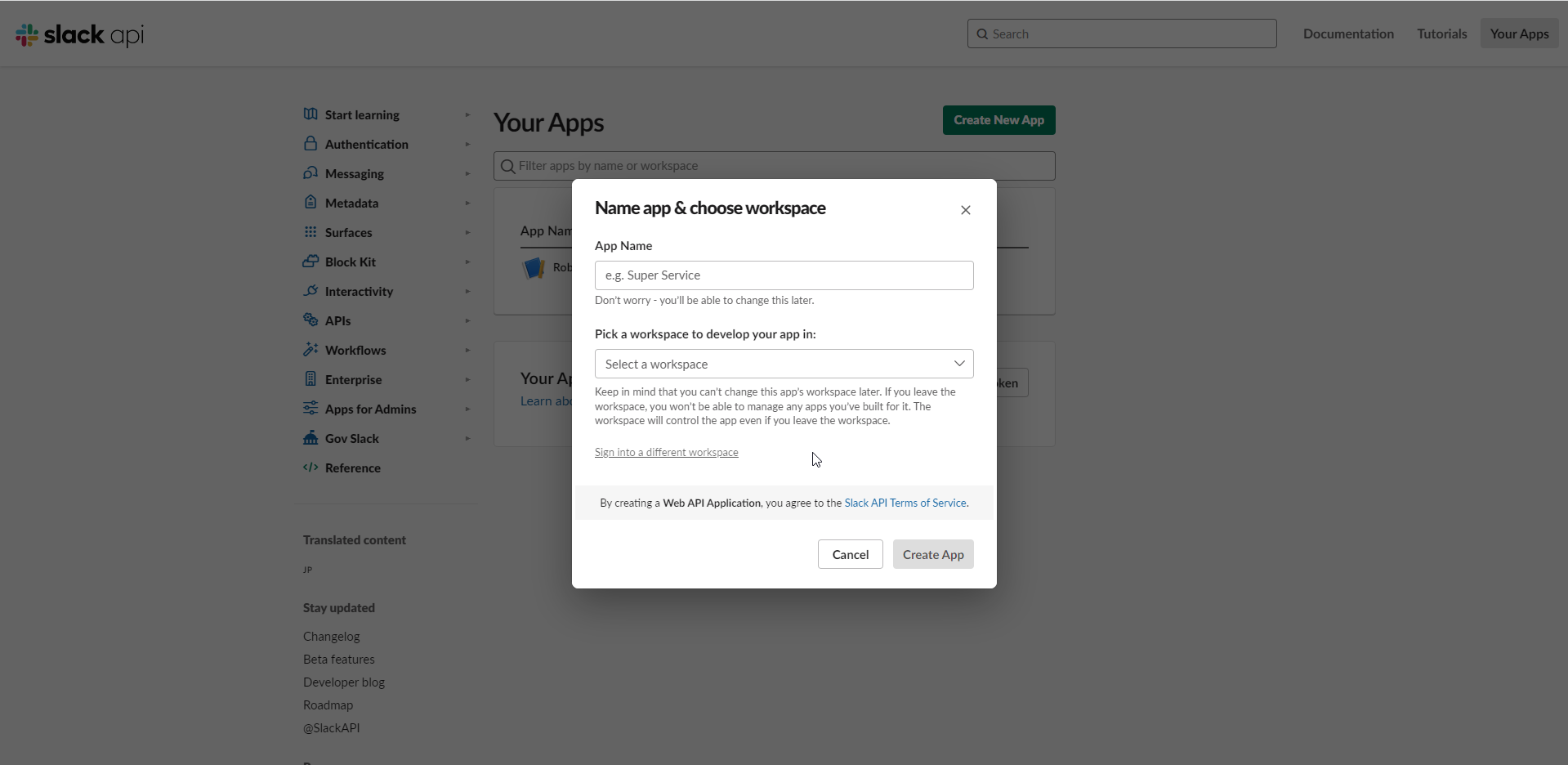This screenshot has width=1568, height=765.
Task: Click the Create App button
Action: pyautogui.click(x=933, y=554)
